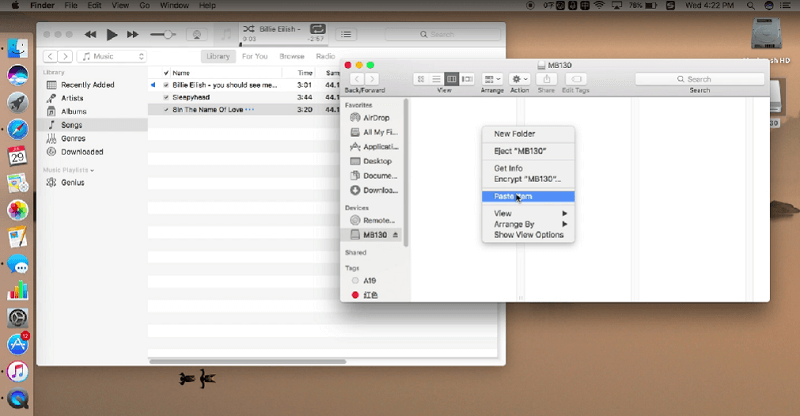Uncheck the Sleepyhead song checkbox
Image resolution: width=800 pixels, height=416 pixels.
pos(166,97)
